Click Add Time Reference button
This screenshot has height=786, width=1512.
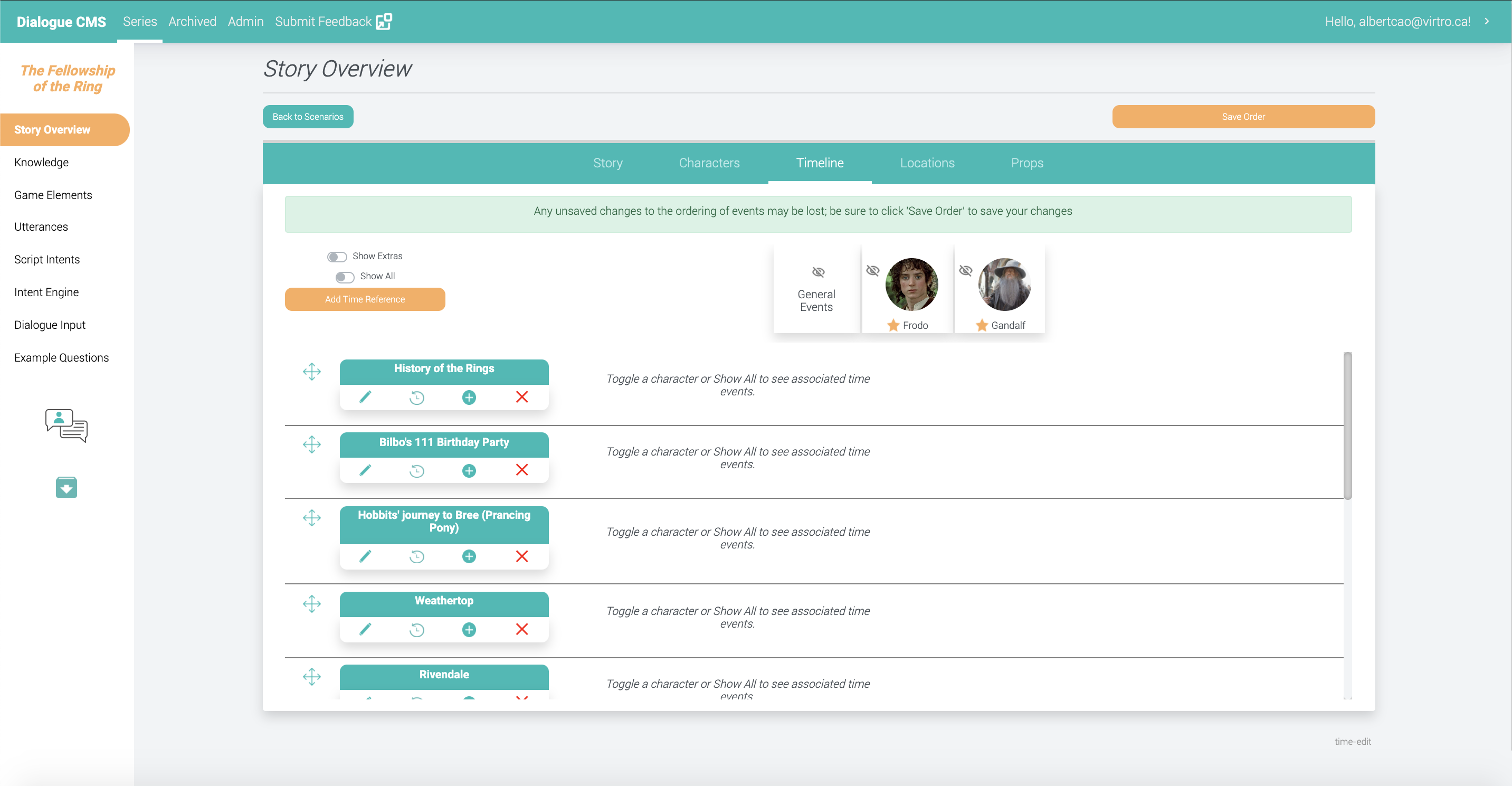[365, 299]
